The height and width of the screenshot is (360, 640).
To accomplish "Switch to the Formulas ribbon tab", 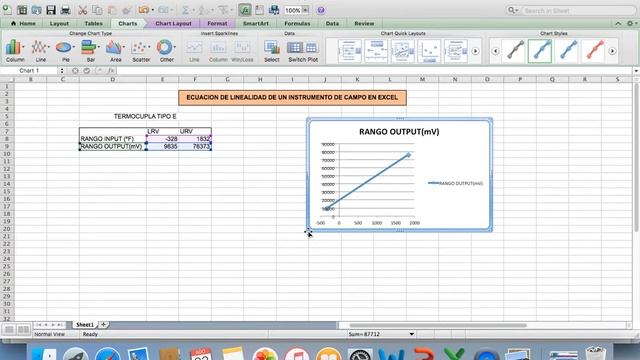I will click(x=297, y=24).
